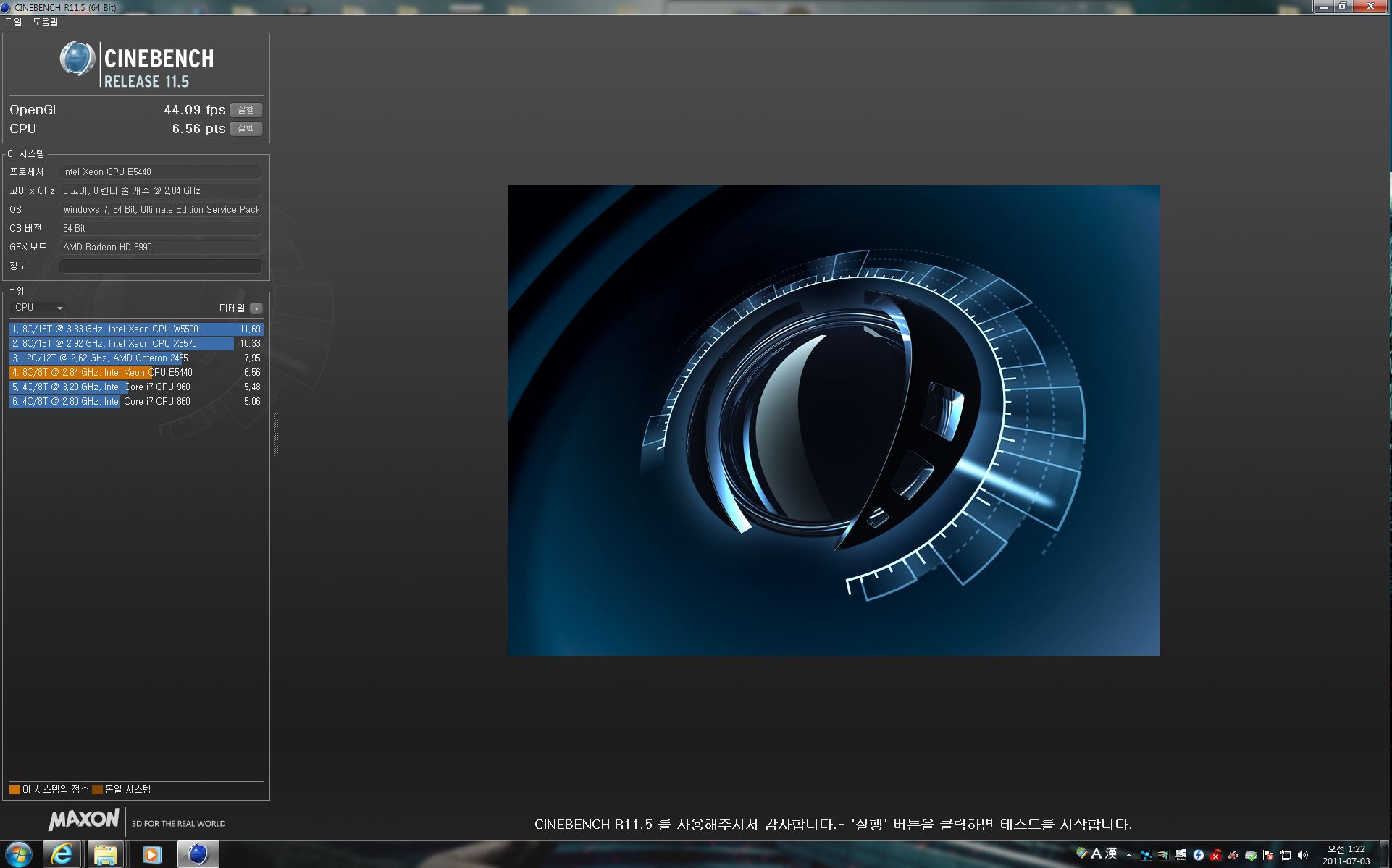Open the 파일 menu
The width and height of the screenshot is (1392, 868).
13,22
